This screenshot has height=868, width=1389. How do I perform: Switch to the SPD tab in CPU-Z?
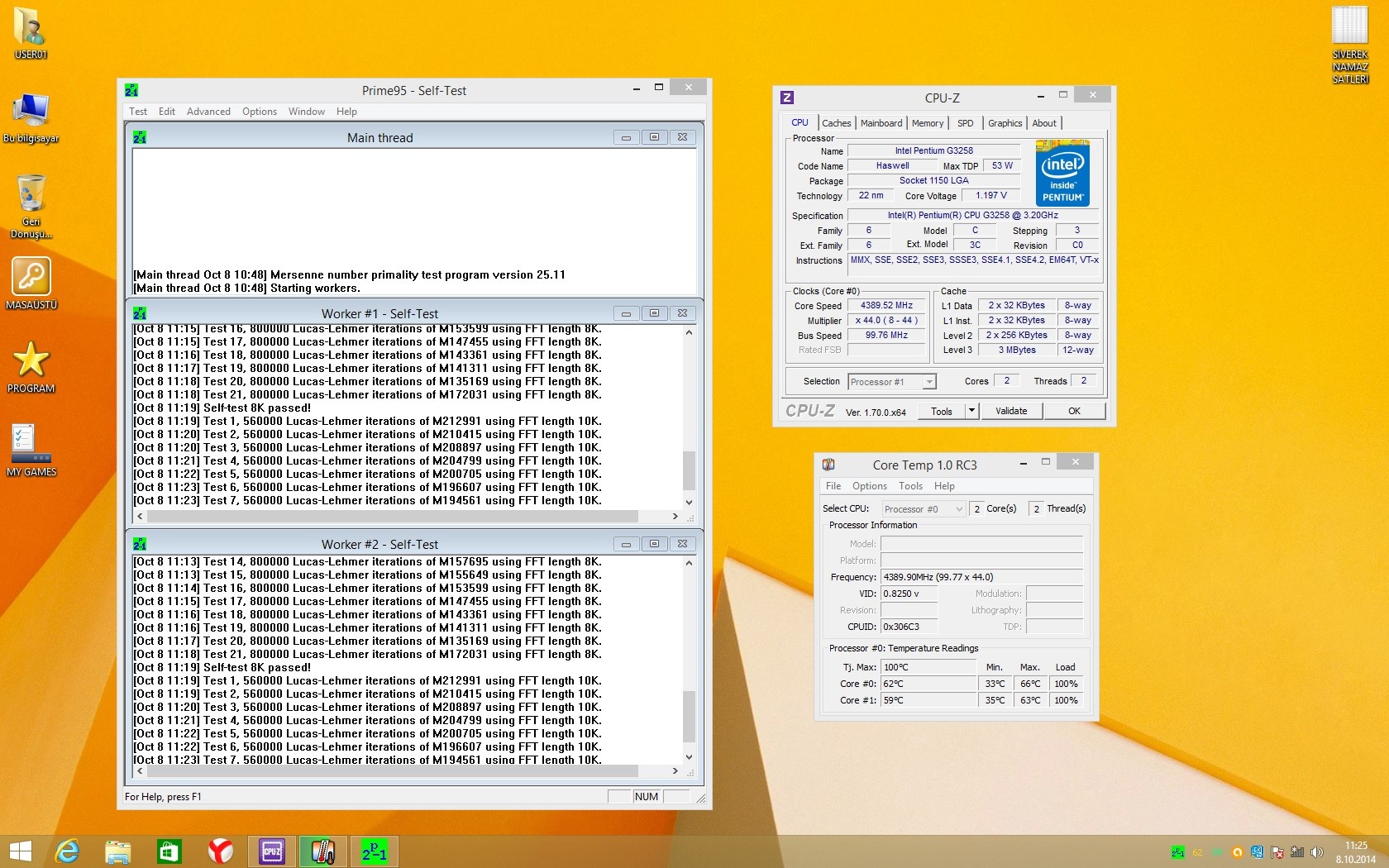(965, 123)
